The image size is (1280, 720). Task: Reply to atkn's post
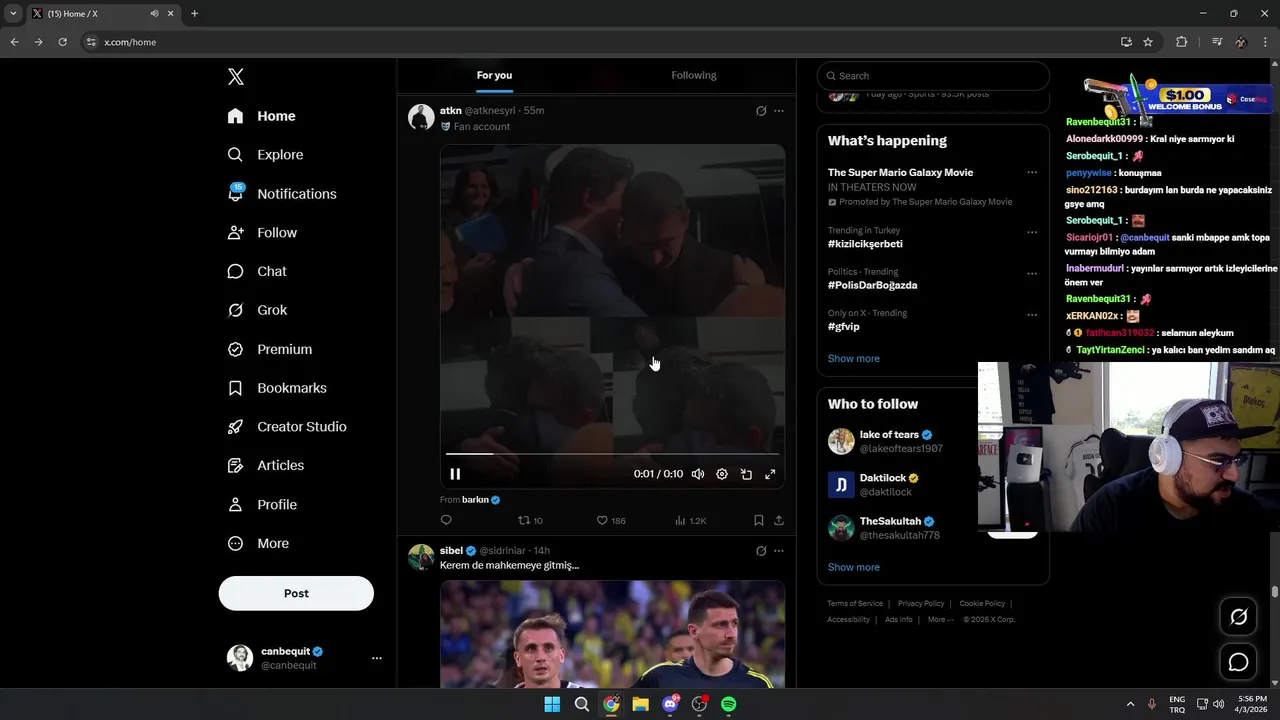[x=446, y=520]
